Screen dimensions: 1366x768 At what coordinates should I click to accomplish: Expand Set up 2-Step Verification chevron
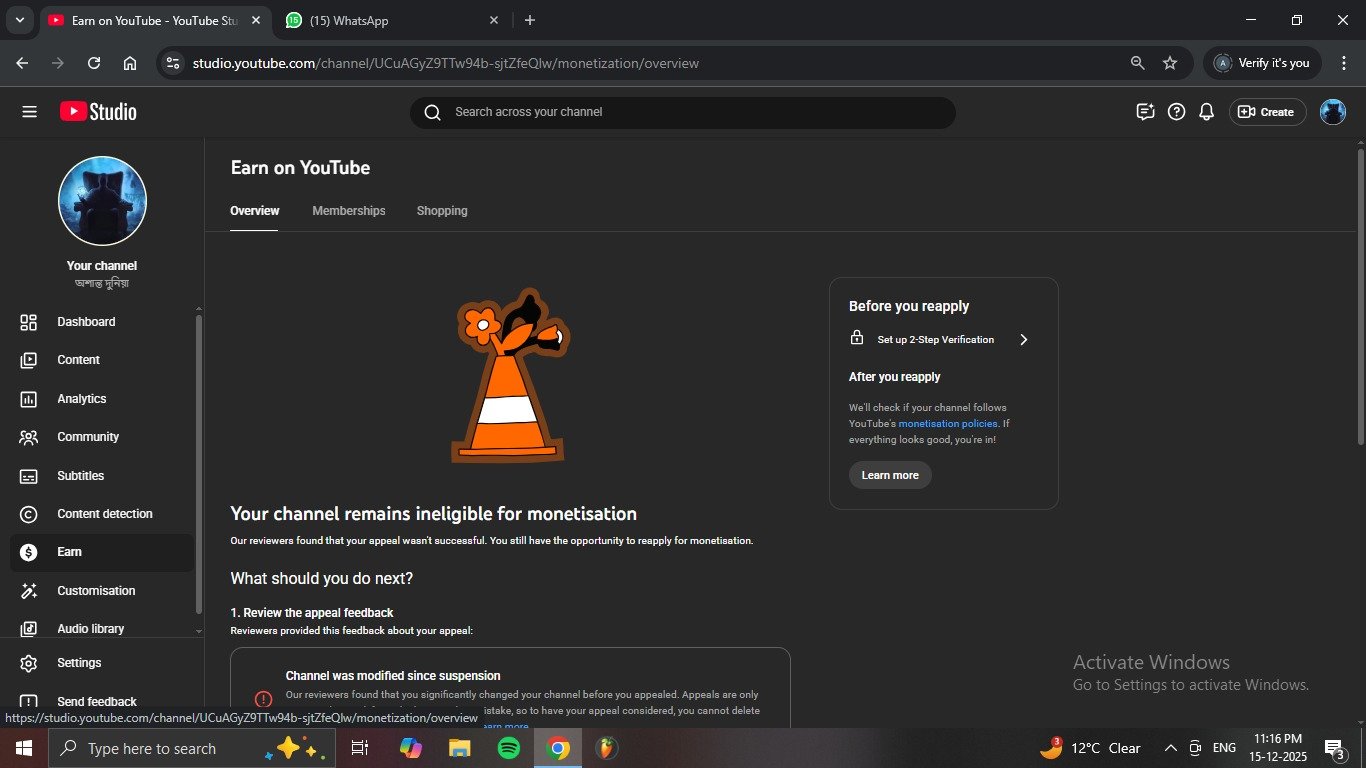pos(1023,340)
